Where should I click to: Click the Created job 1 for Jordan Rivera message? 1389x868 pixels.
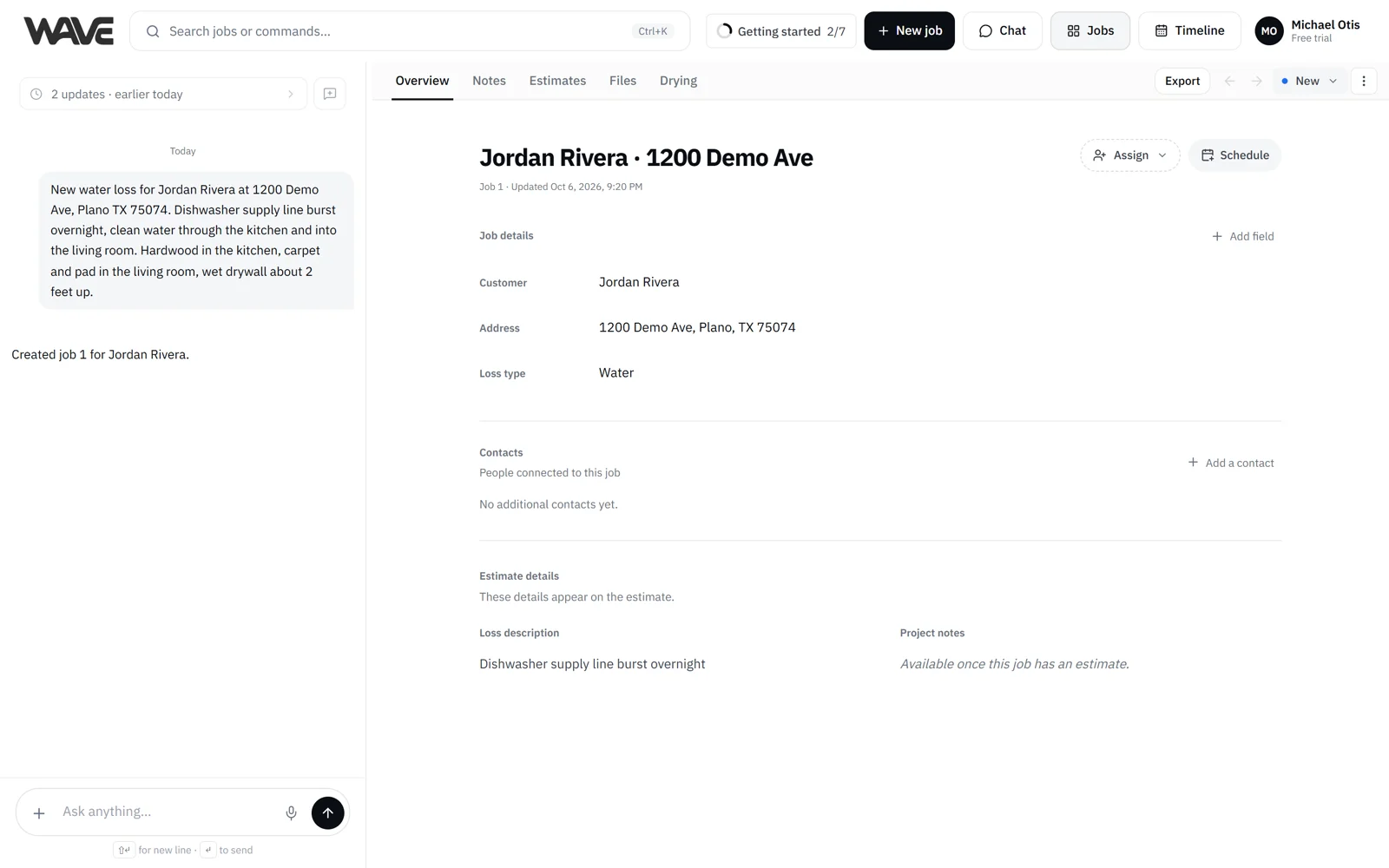click(x=101, y=354)
